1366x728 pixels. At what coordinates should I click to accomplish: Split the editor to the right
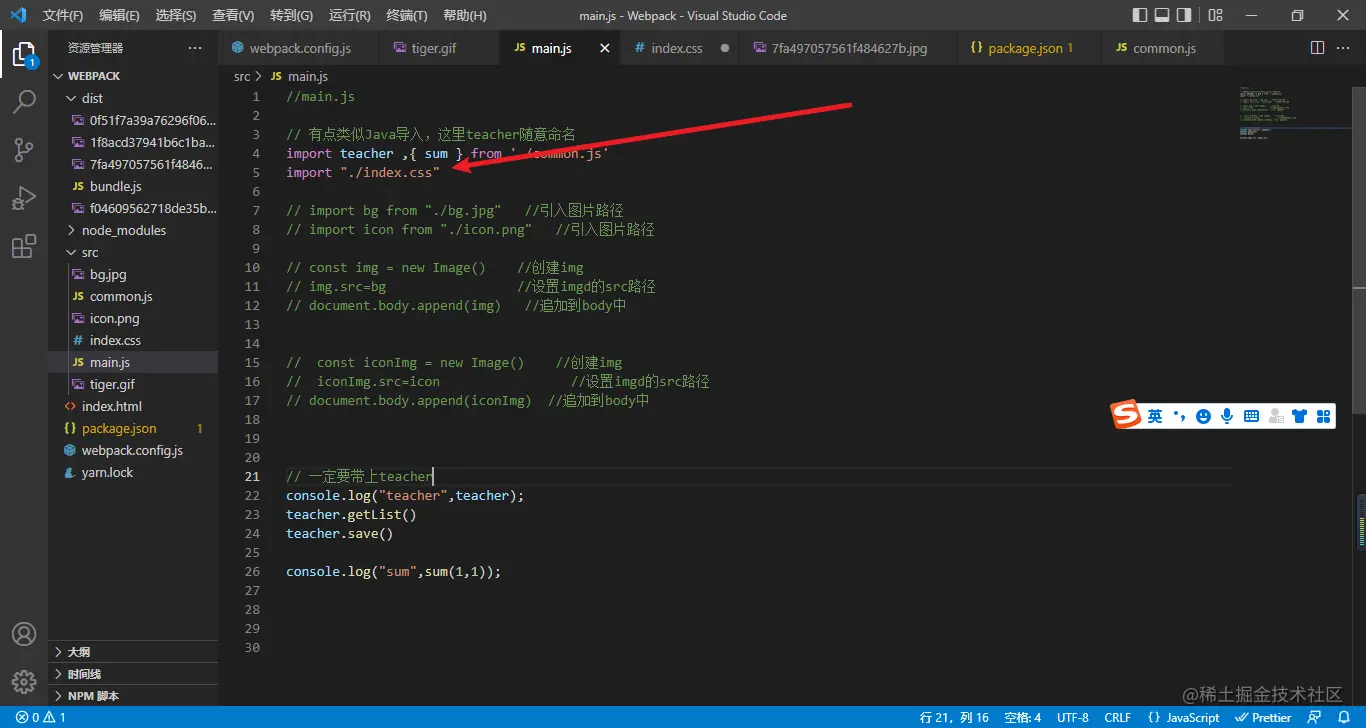pos(1317,48)
